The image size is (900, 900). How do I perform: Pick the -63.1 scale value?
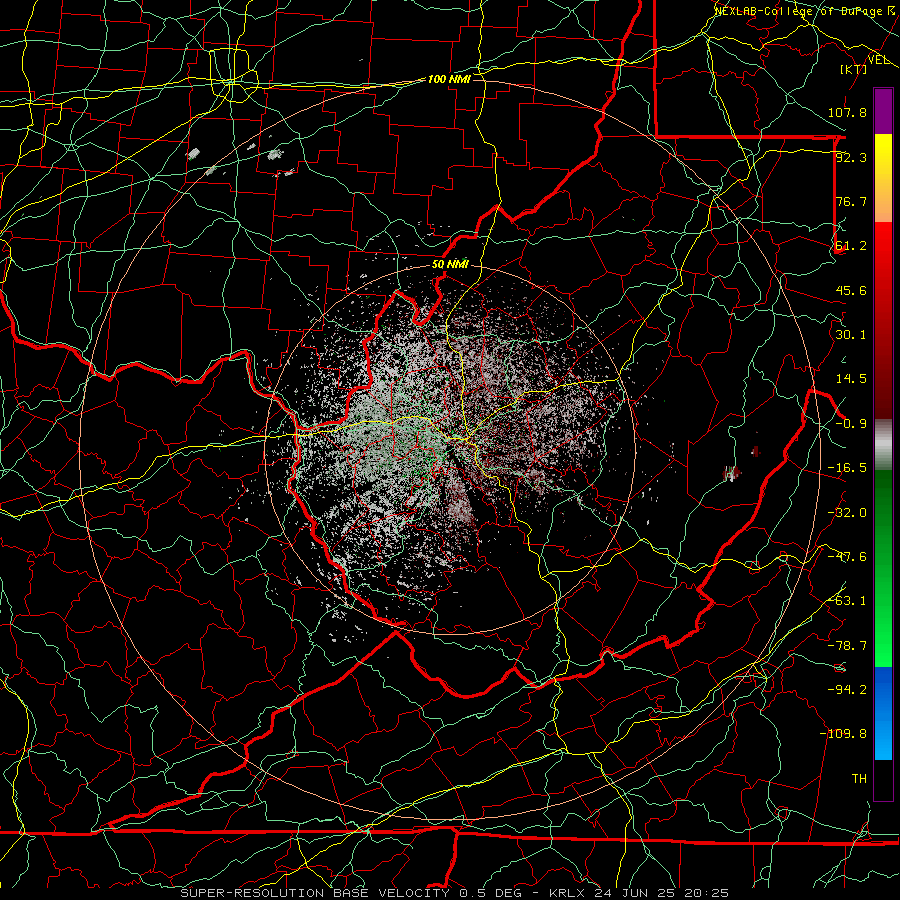(847, 601)
